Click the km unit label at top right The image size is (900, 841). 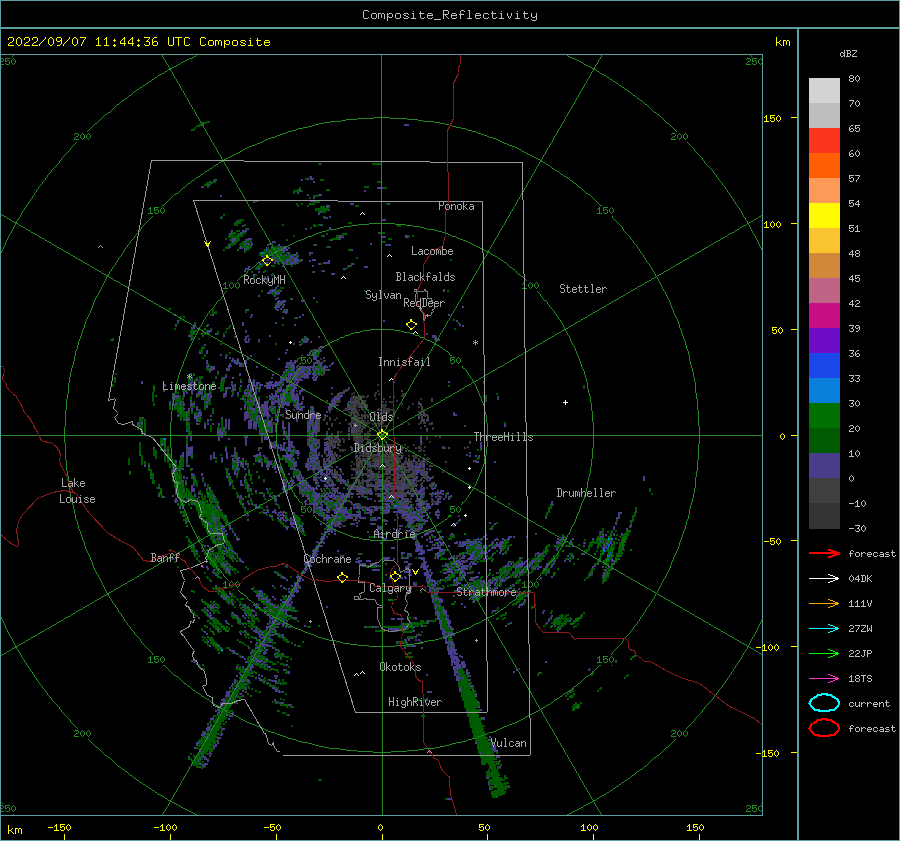click(x=782, y=42)
